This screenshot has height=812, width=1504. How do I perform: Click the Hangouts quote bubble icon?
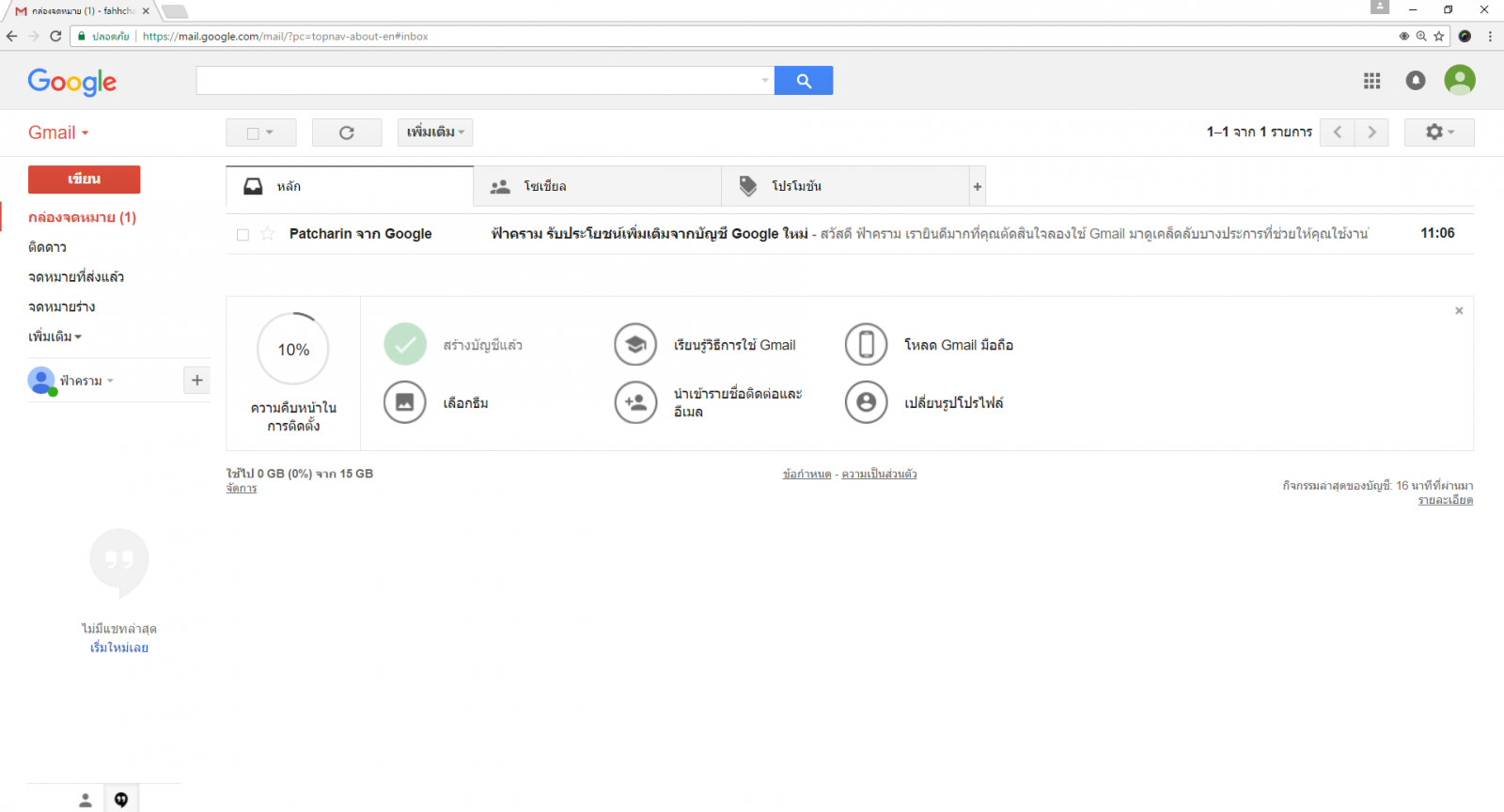(x=119, y=562)
